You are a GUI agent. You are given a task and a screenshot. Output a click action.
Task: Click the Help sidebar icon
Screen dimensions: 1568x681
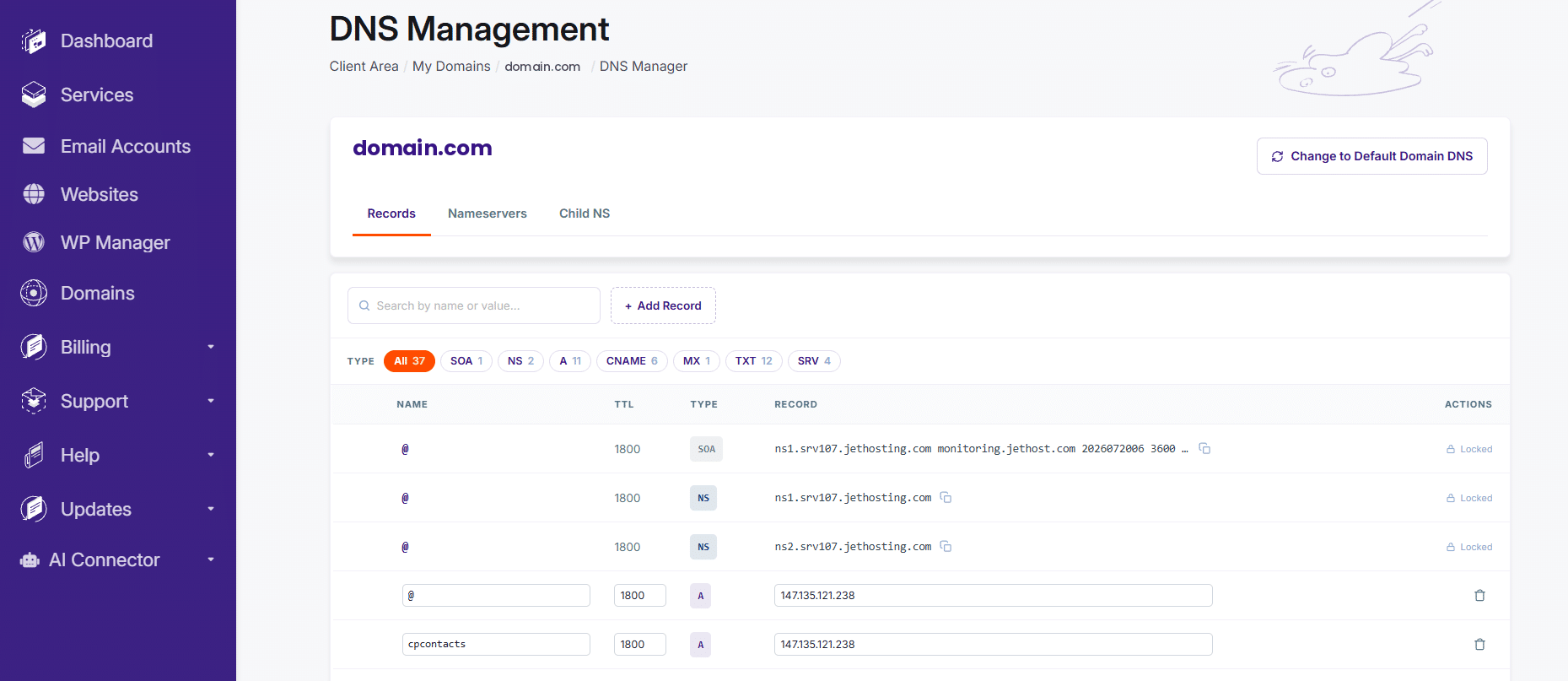[x=34, y=455]
